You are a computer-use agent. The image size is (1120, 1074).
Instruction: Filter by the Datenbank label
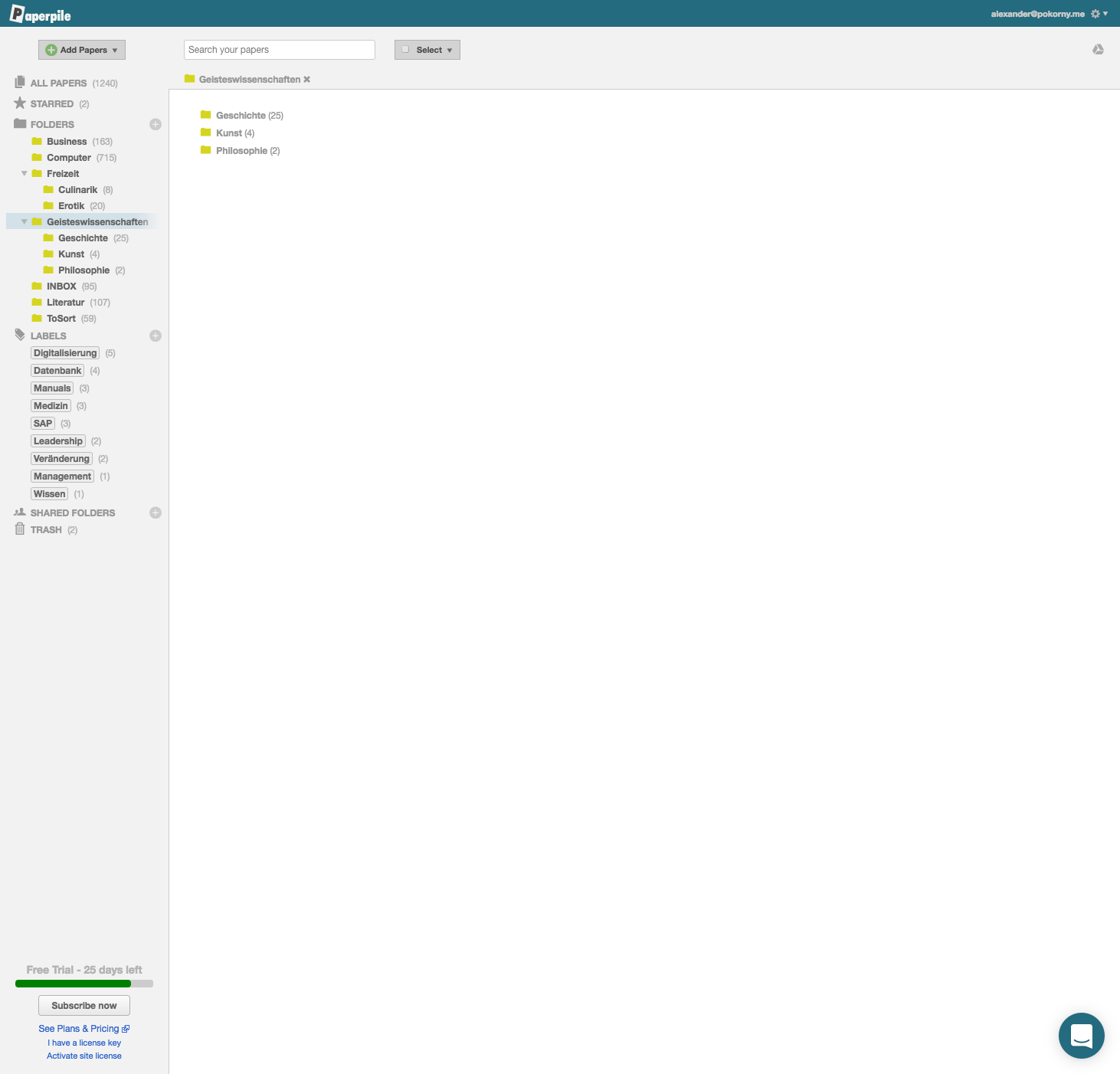coord(57,371)
